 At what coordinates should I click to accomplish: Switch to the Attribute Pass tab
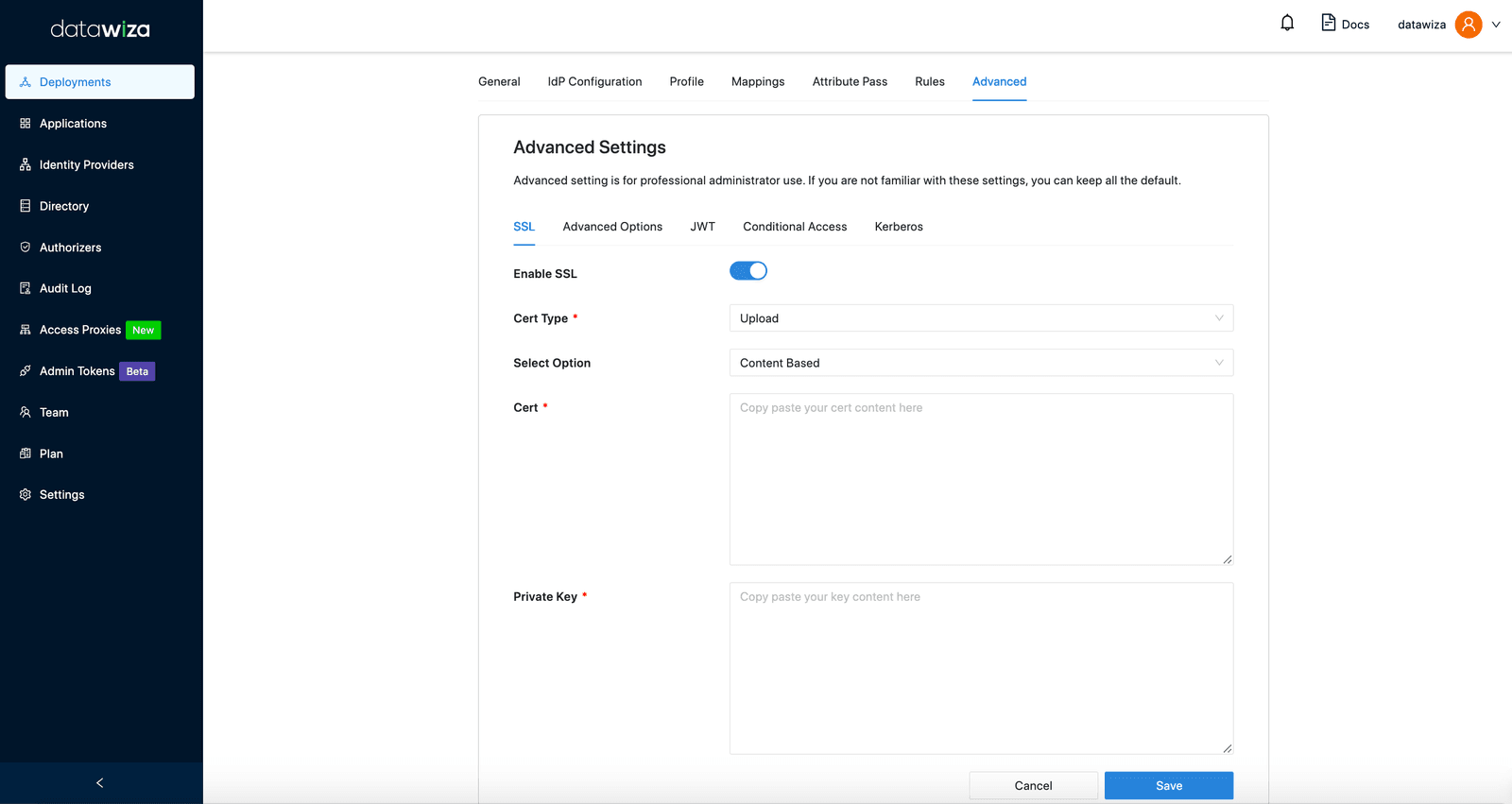850,81
